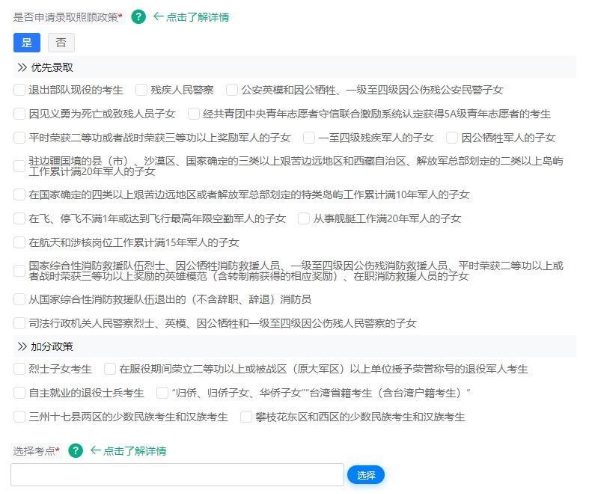The image size is (590, 494).
Task: Check 因见义勇为死亡或致残人员子女 checkbox
Action: point(19,114)
